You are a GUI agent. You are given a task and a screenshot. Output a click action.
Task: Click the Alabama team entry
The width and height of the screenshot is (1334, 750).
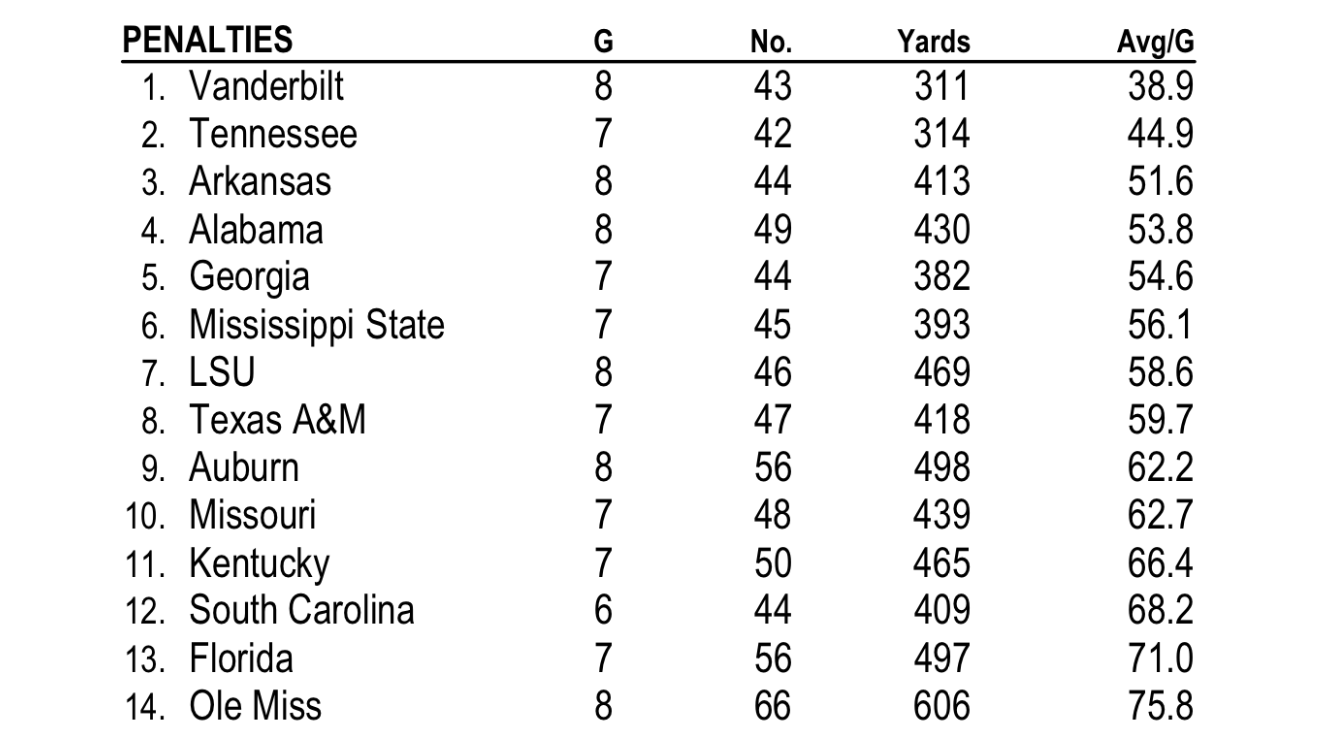(256, 230)
